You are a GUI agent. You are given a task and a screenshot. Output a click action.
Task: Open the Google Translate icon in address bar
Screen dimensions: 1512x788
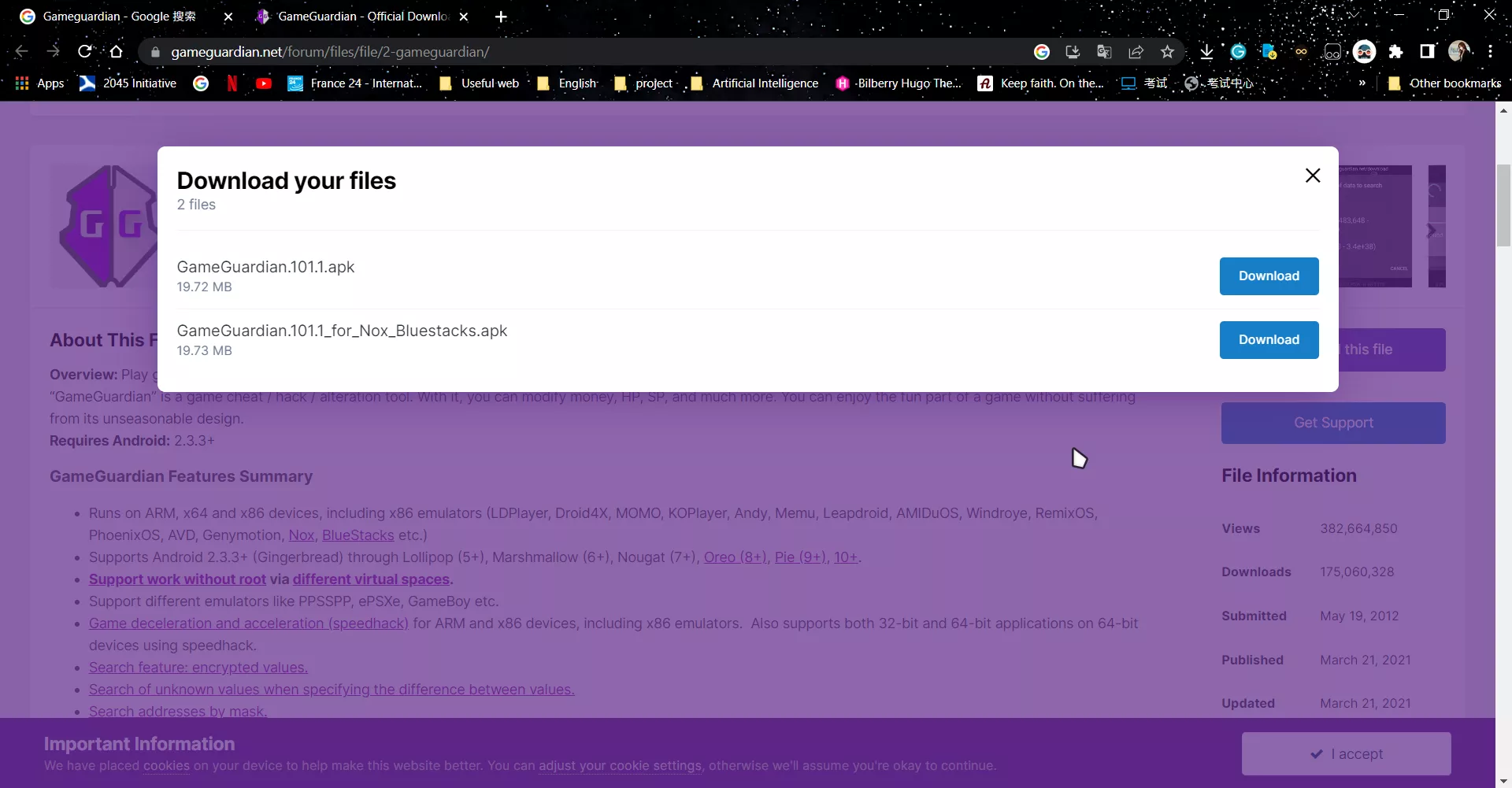coord(1104,52)
